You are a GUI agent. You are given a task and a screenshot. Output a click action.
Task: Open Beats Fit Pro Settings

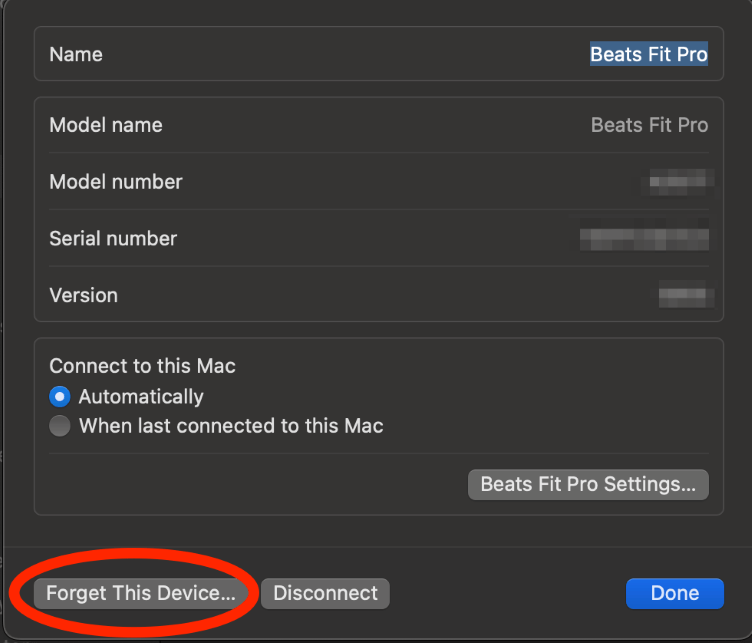coord(588,484)
